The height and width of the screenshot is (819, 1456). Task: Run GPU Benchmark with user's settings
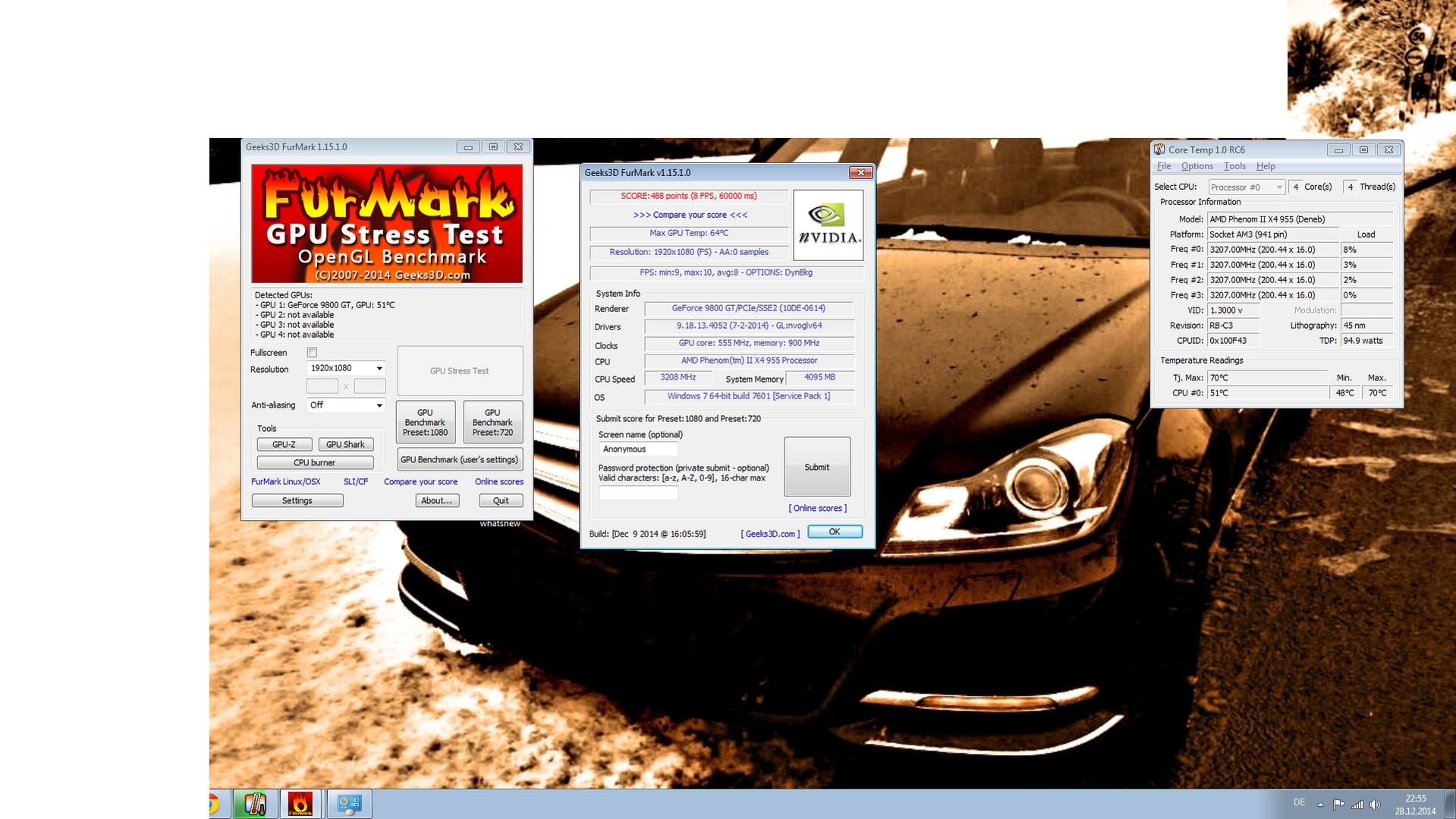pyautogui.click(x=460, y=460)
